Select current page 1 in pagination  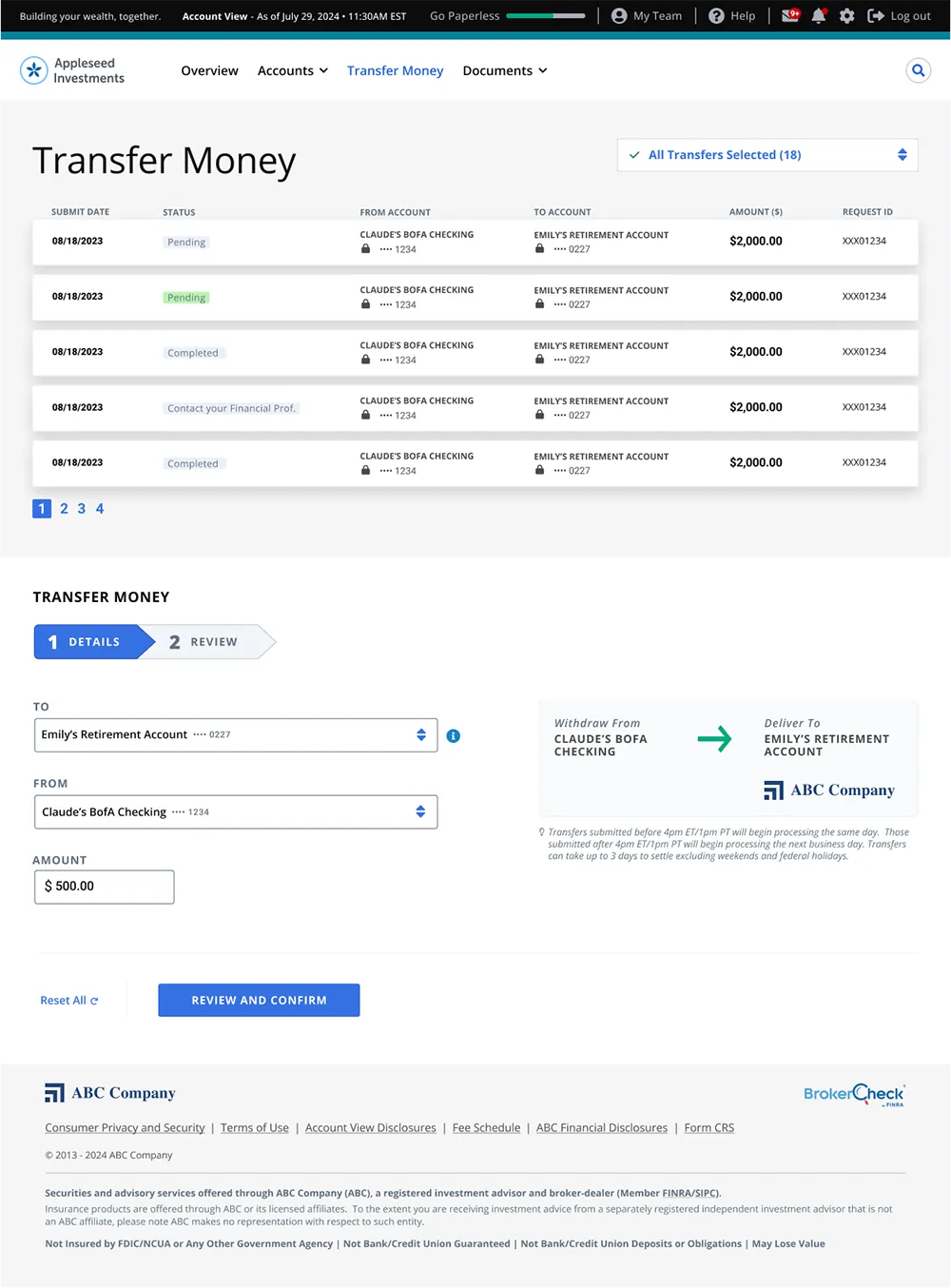coord(42,509)
